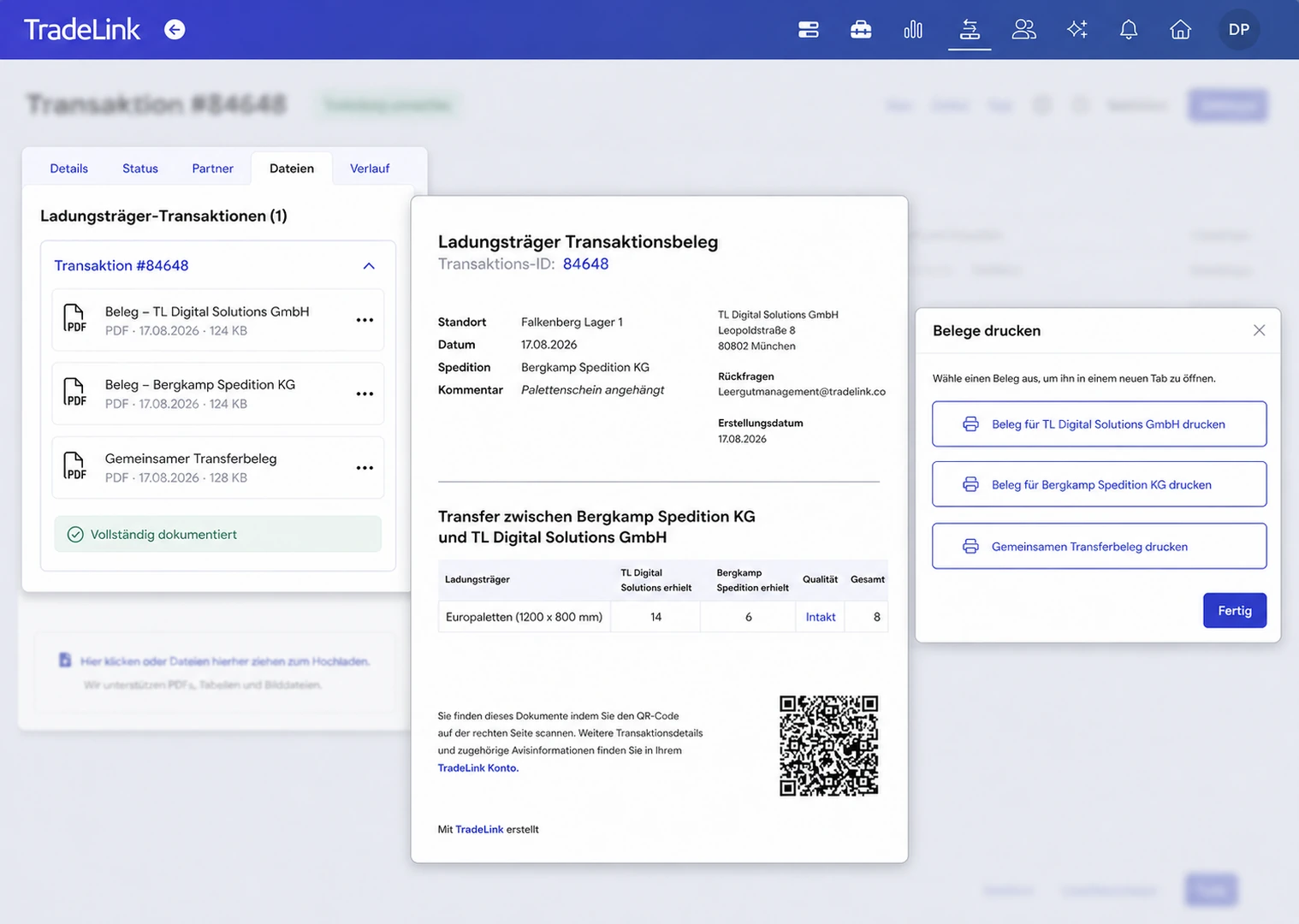1299x924 pixels.
Task: Select the transfer transactions icon in navigation
Action: 970,30
